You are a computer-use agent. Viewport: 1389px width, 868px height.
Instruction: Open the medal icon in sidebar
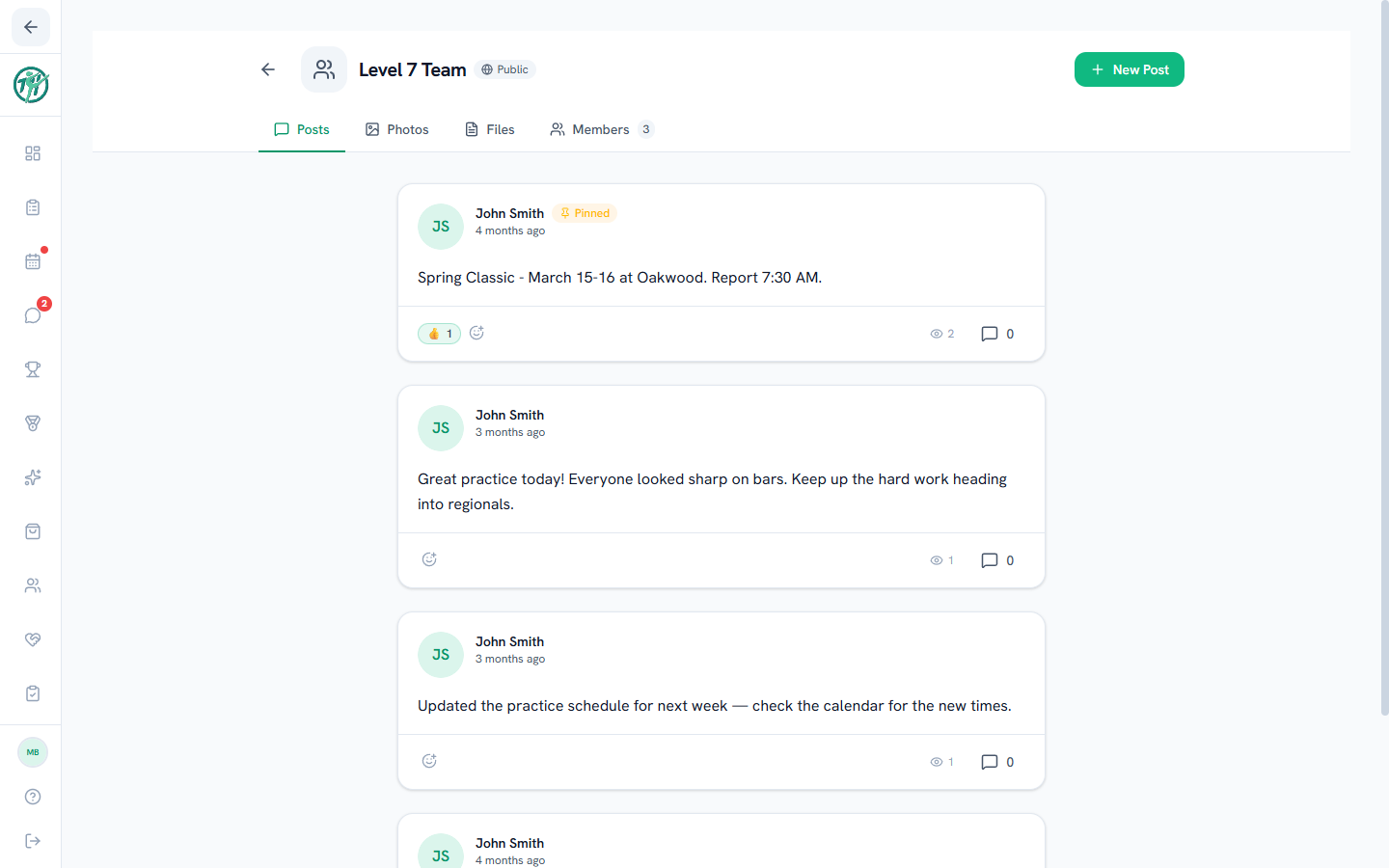(33, 423)
